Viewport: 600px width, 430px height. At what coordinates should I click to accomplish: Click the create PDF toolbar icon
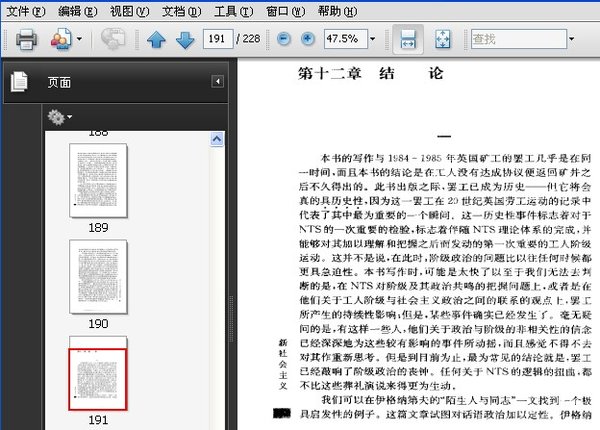pos(61,39)
